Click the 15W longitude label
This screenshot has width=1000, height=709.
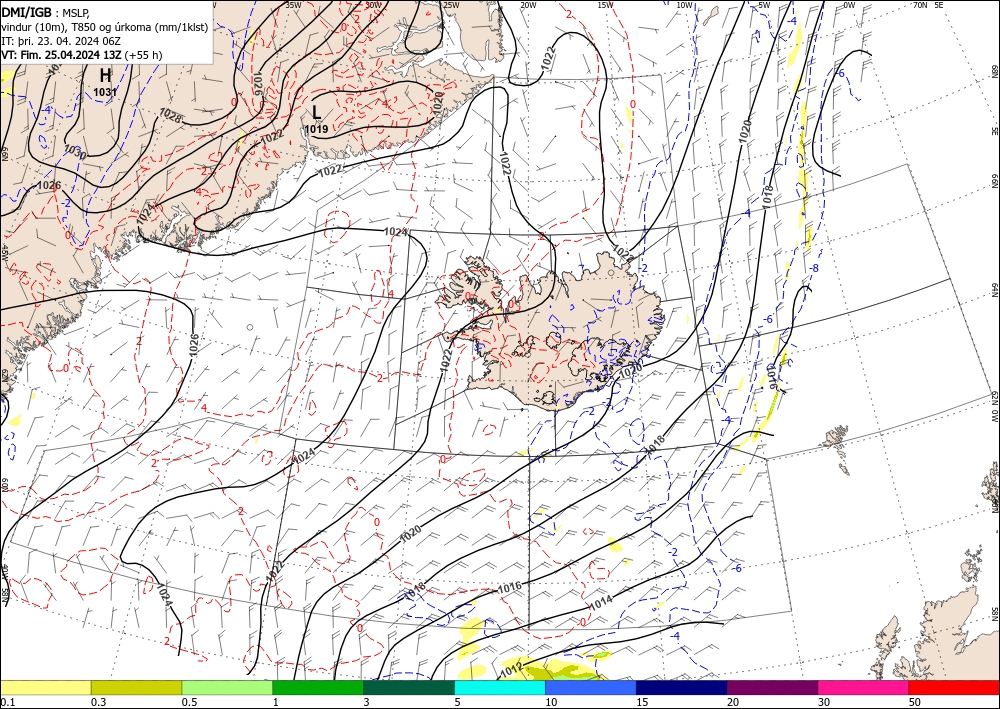point(606,5)
